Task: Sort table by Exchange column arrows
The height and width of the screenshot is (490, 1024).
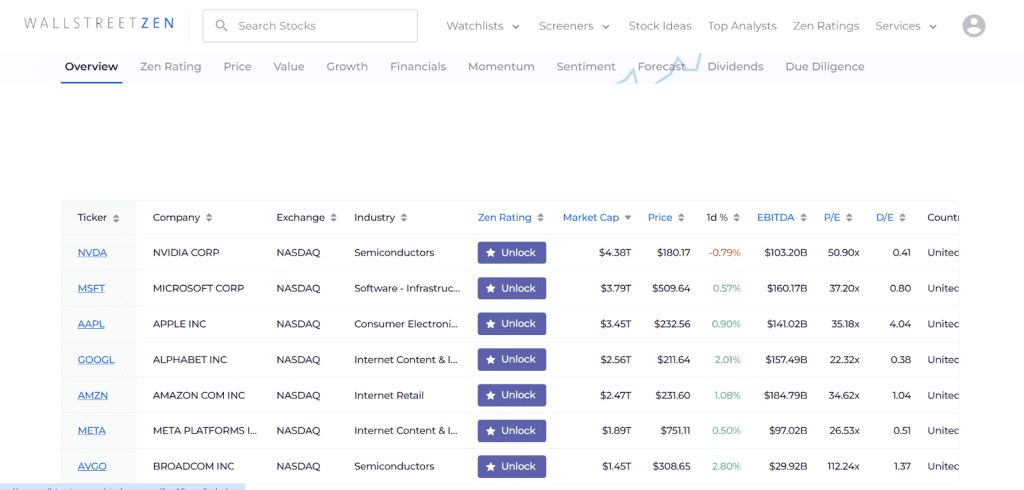Action: 334,218
